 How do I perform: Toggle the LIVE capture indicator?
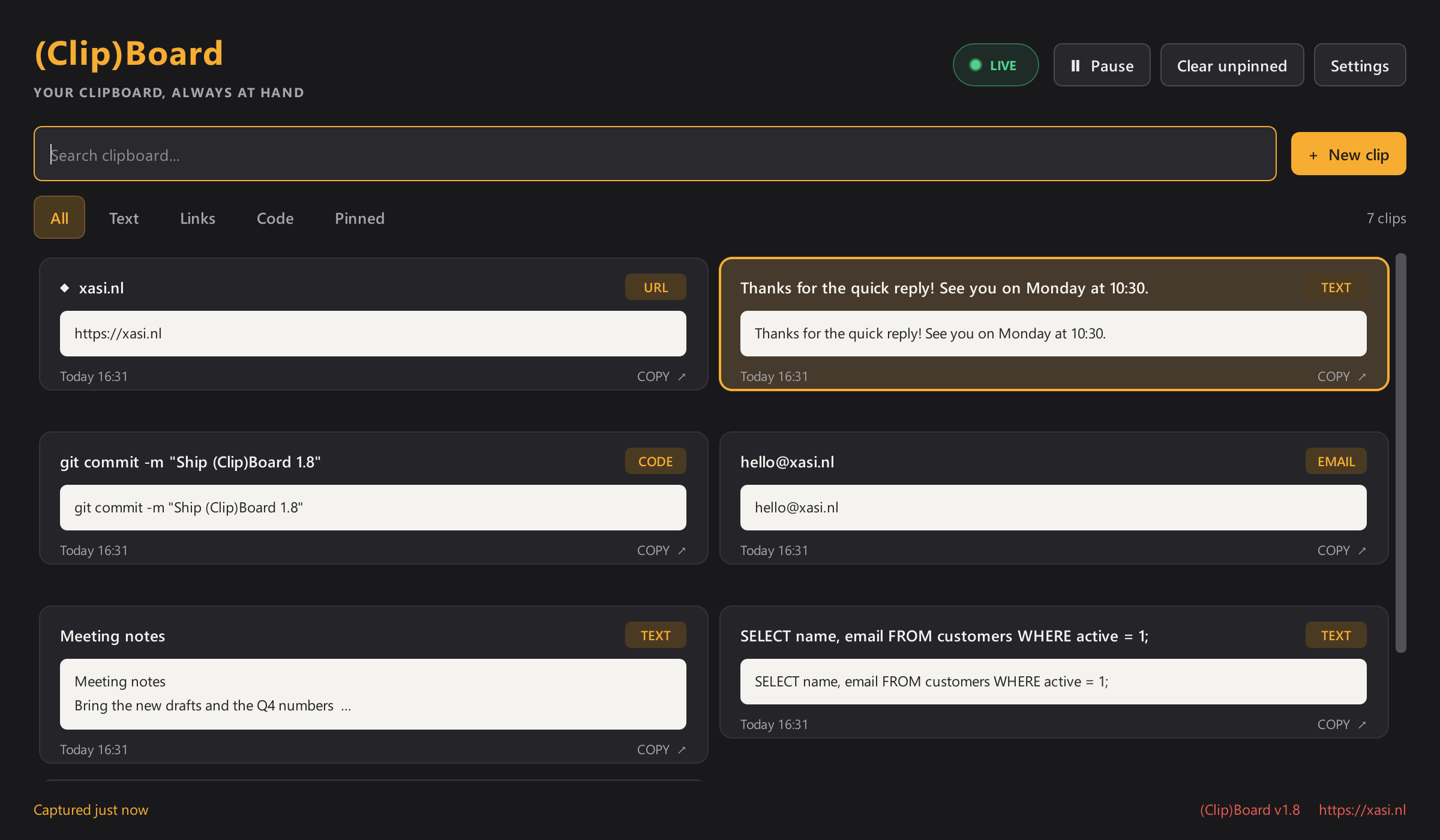995,65
